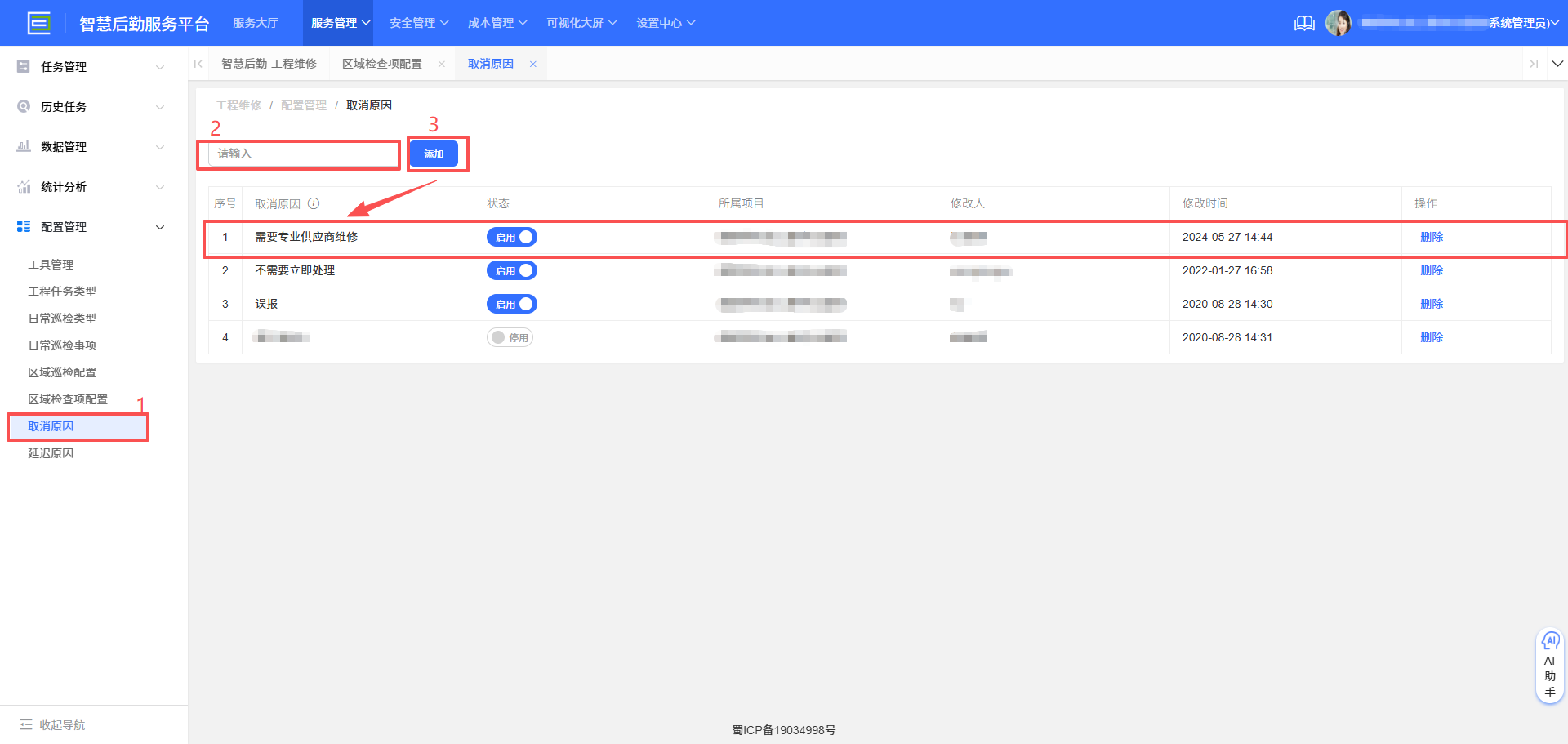Click the 配置管理 sidebar icon
This screenshot has width=1568, height=744.
coord(24,226)
